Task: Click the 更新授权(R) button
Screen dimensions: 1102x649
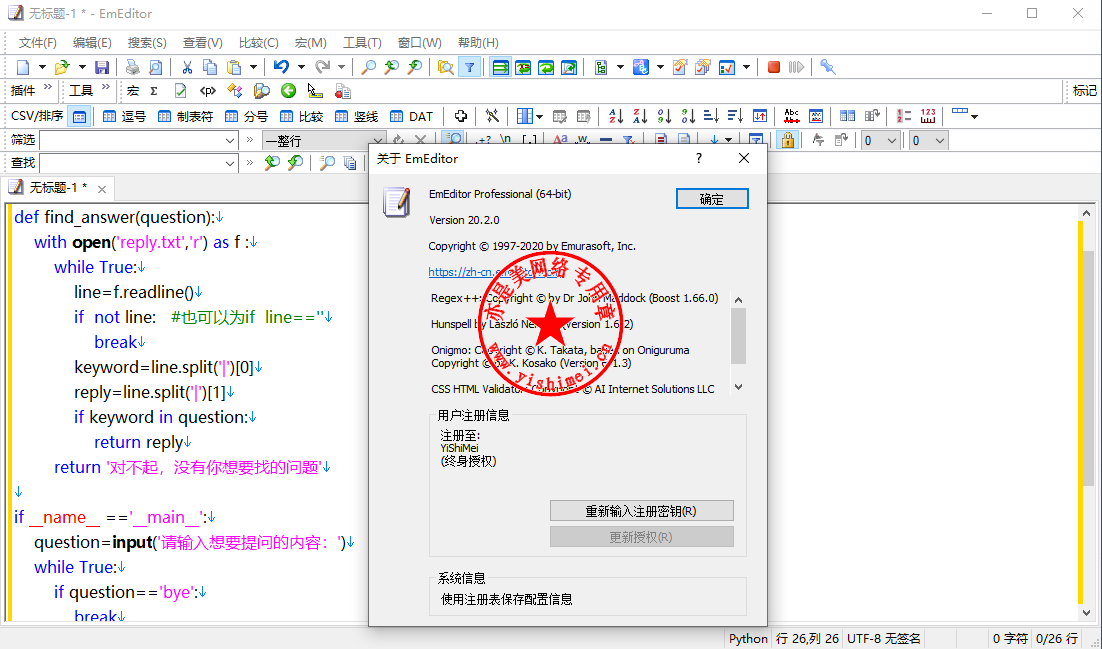Action: click(x=641, y=537)
